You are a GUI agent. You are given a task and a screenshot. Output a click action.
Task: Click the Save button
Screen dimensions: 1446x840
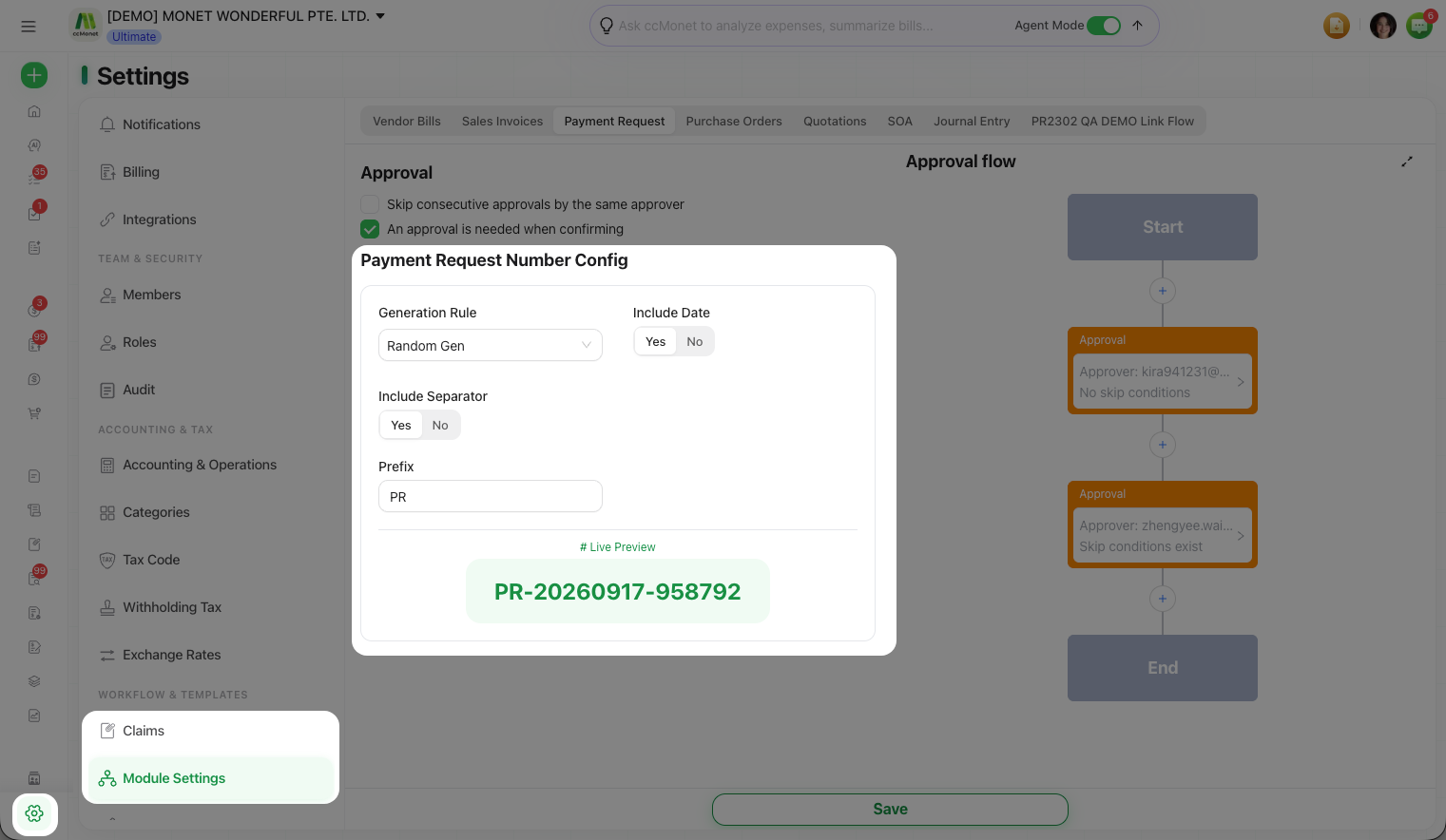click(x=890, y=810)
